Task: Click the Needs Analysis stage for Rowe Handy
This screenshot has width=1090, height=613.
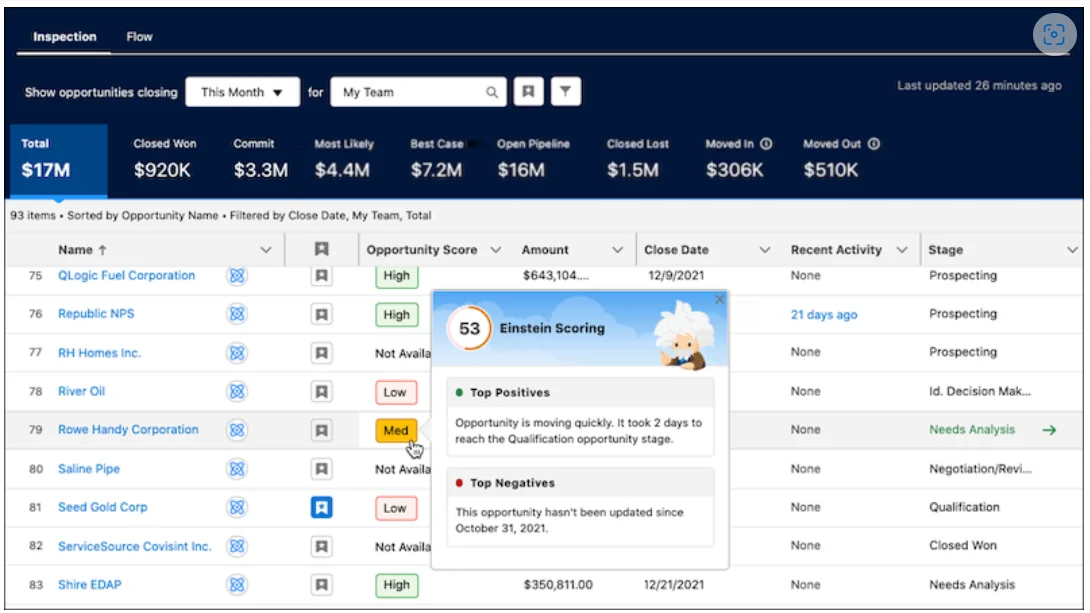Action: (x=972, y=430)
